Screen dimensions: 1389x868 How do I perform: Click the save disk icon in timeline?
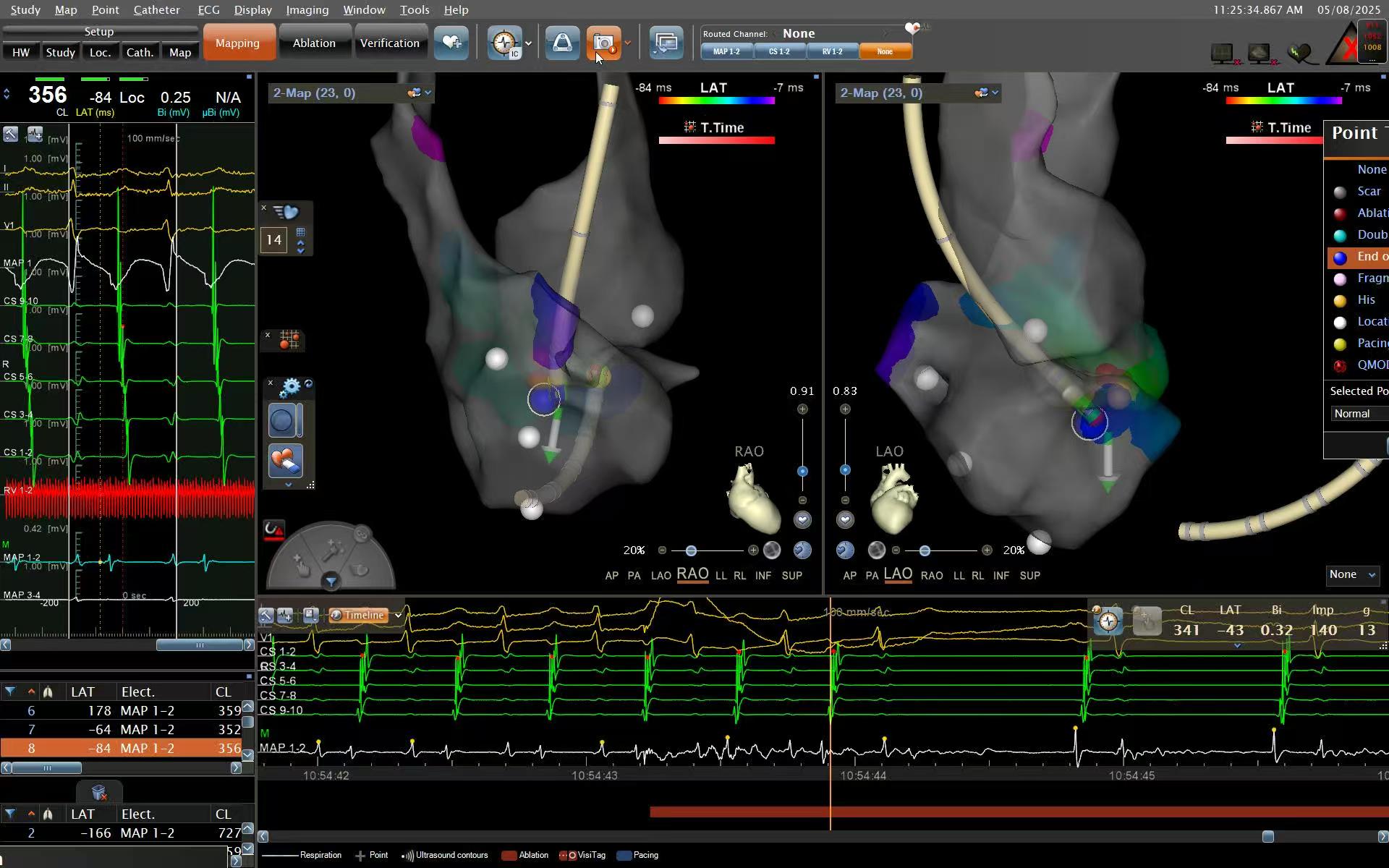click(x=310, y=615)
